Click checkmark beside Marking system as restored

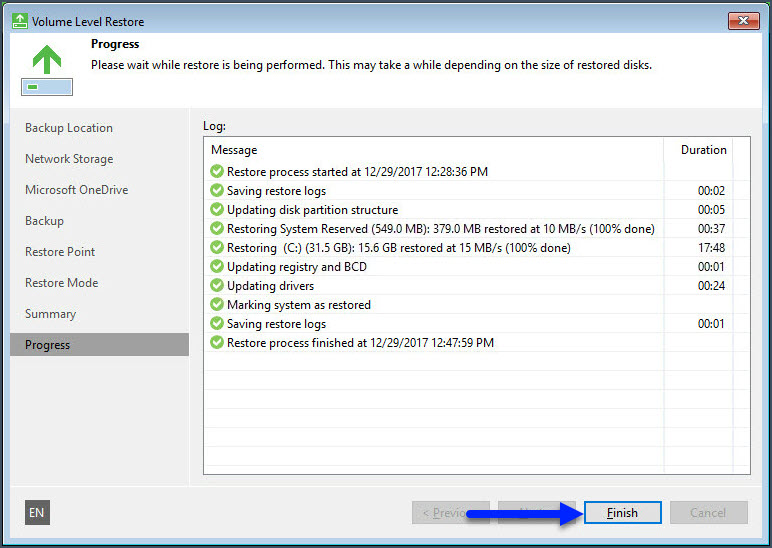pos(217,305)
